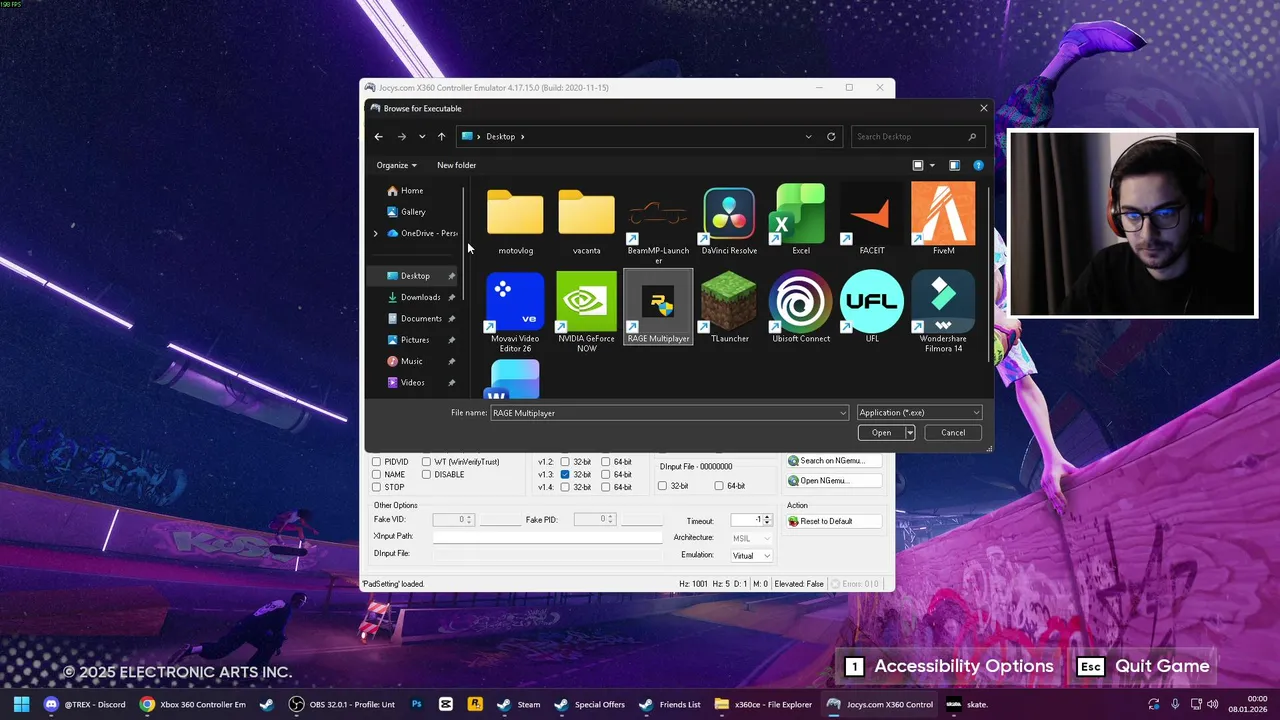Open the help icon in the dialog toolbar
The height and width of the screenshot is (720, 1280).
[x=978, y=165]
